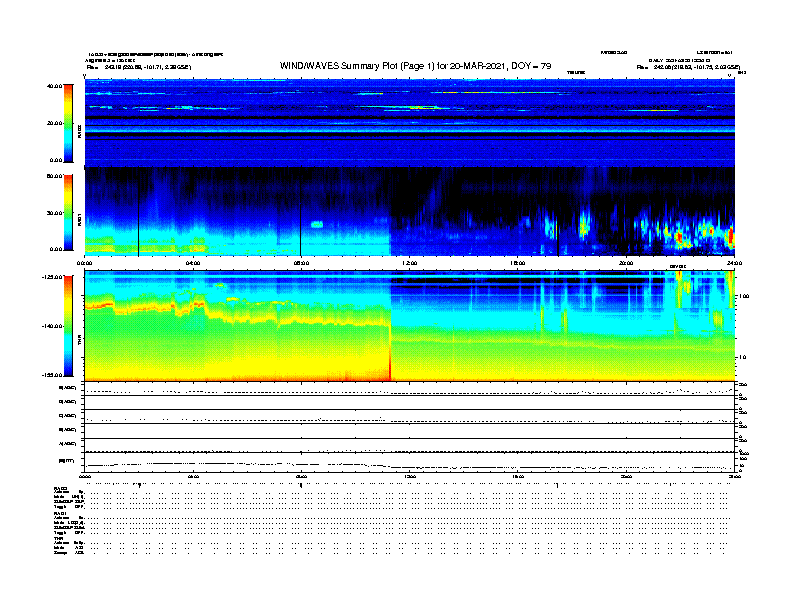Click the 16:00 time label under RAD1 panel
The height and width of the screenshot is (612, 792).
[x=518, y=263]
